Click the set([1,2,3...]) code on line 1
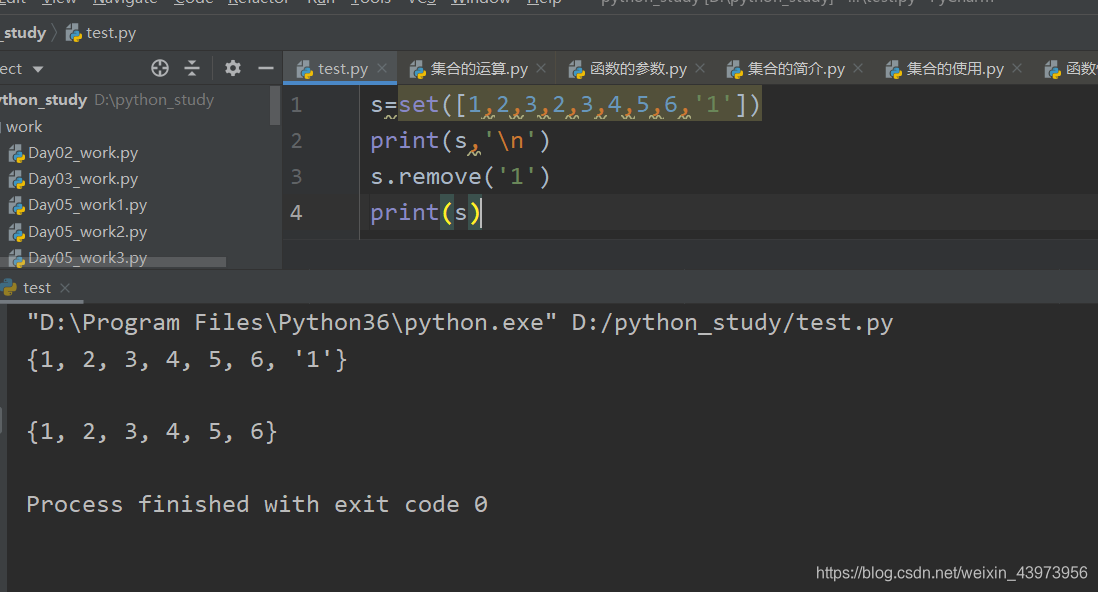This screenshot has height=592, width=1098. (x=580, y=104)
